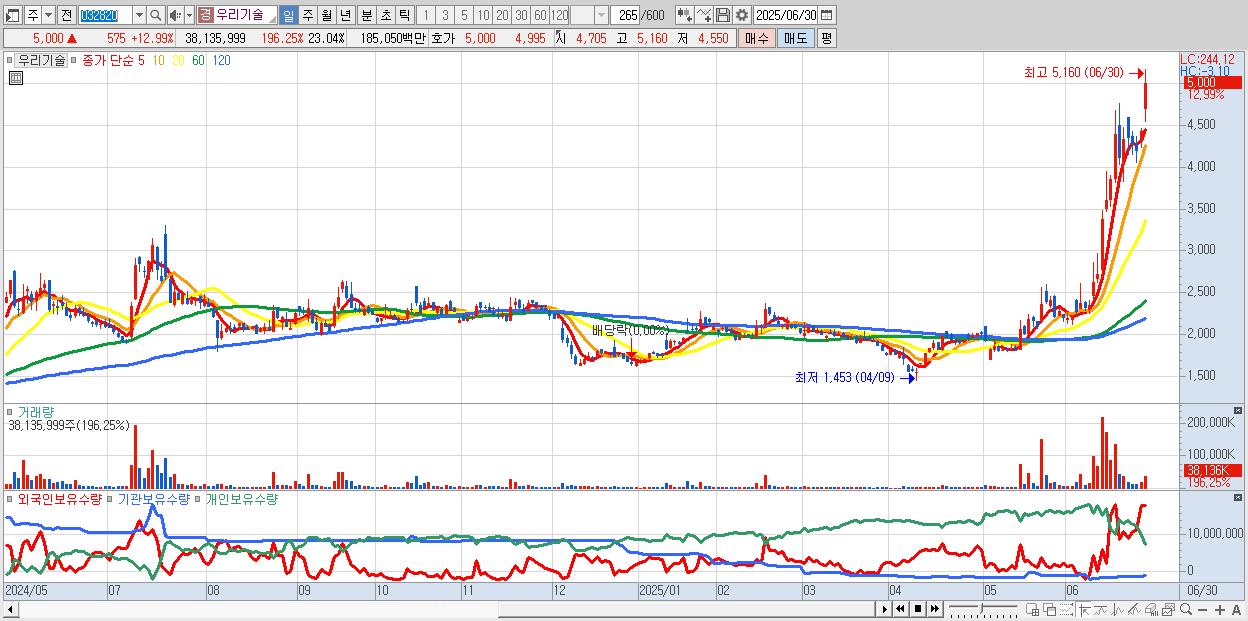
Task: Close the volume panel with its X icon
Action: coord(1237,410)
